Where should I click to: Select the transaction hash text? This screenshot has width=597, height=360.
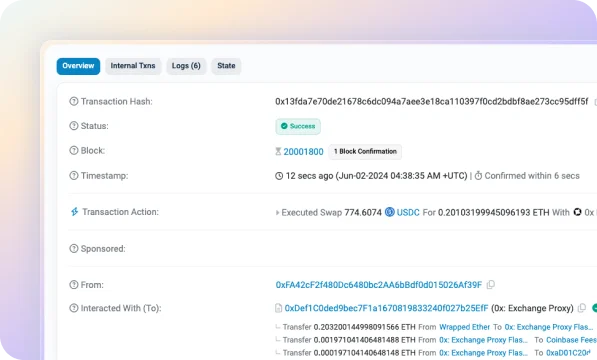(x=432, y=102)
